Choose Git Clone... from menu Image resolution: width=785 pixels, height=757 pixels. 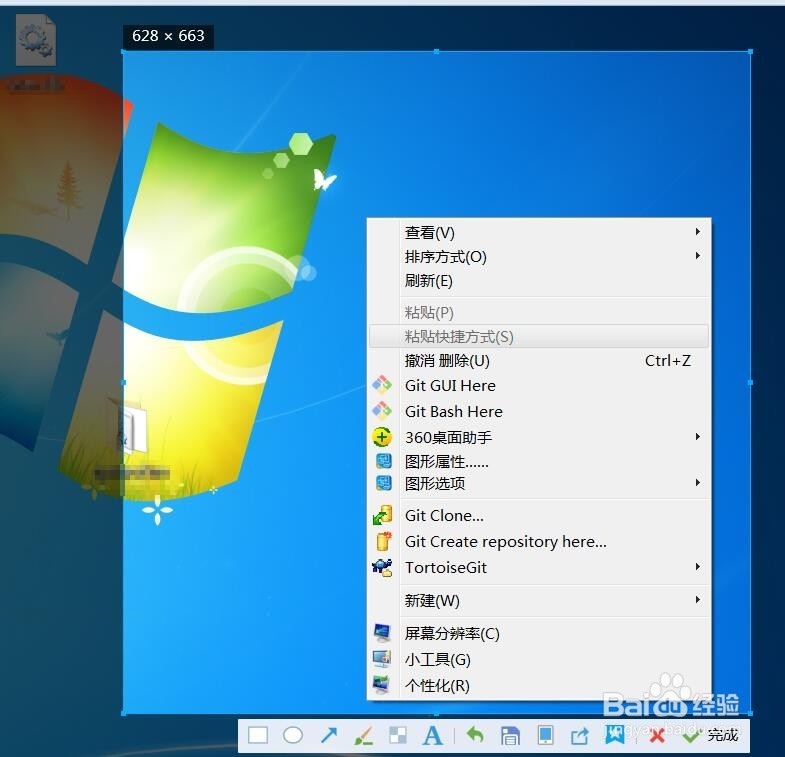click(x=539, y=516)
